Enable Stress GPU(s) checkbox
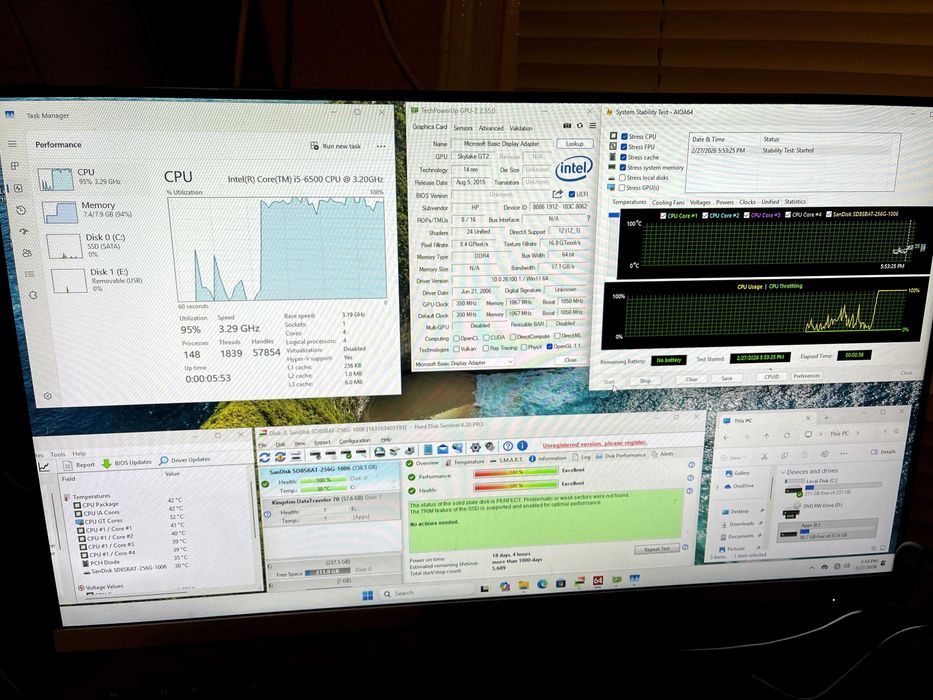 point(621,188)
